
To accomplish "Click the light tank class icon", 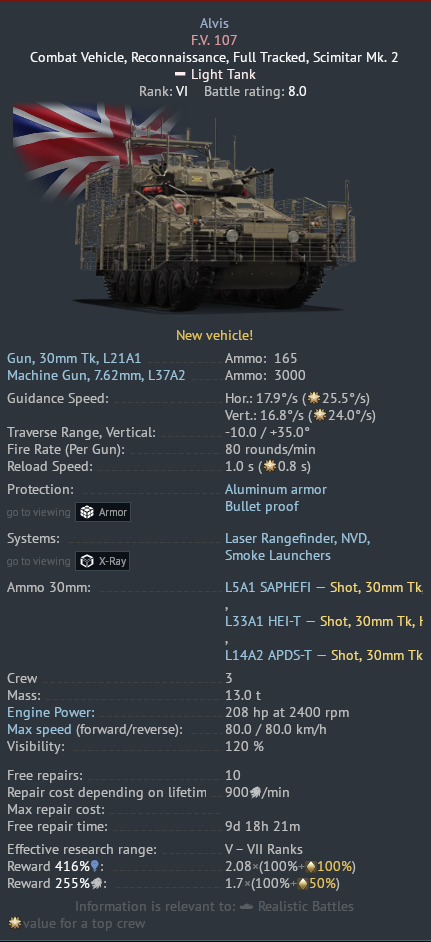I will [x=180, y=74].
